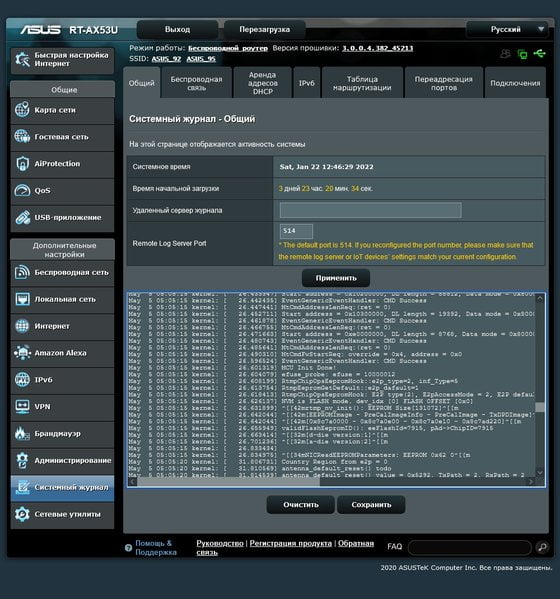
Task: Click log horizontal scrollbar right arrow
Action: 531,482
